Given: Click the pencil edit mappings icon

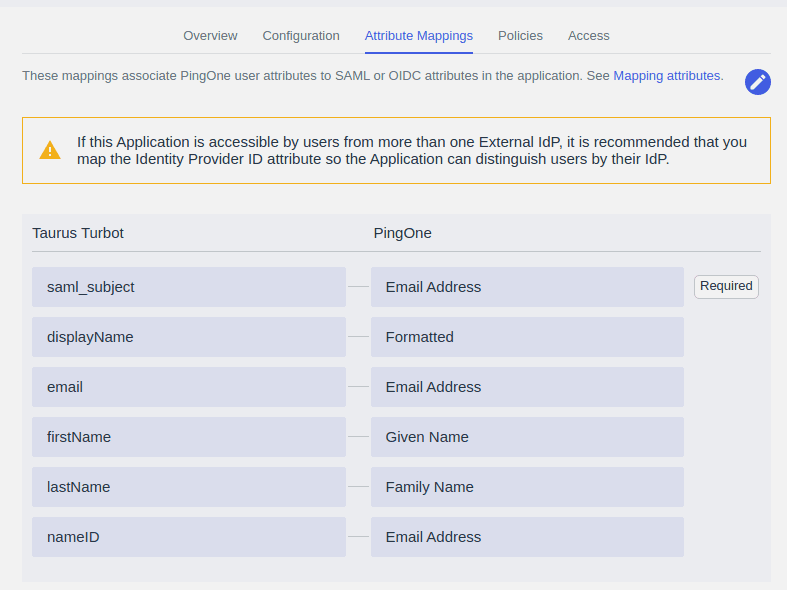Looking at the screenshot, I should click(757, 82).
